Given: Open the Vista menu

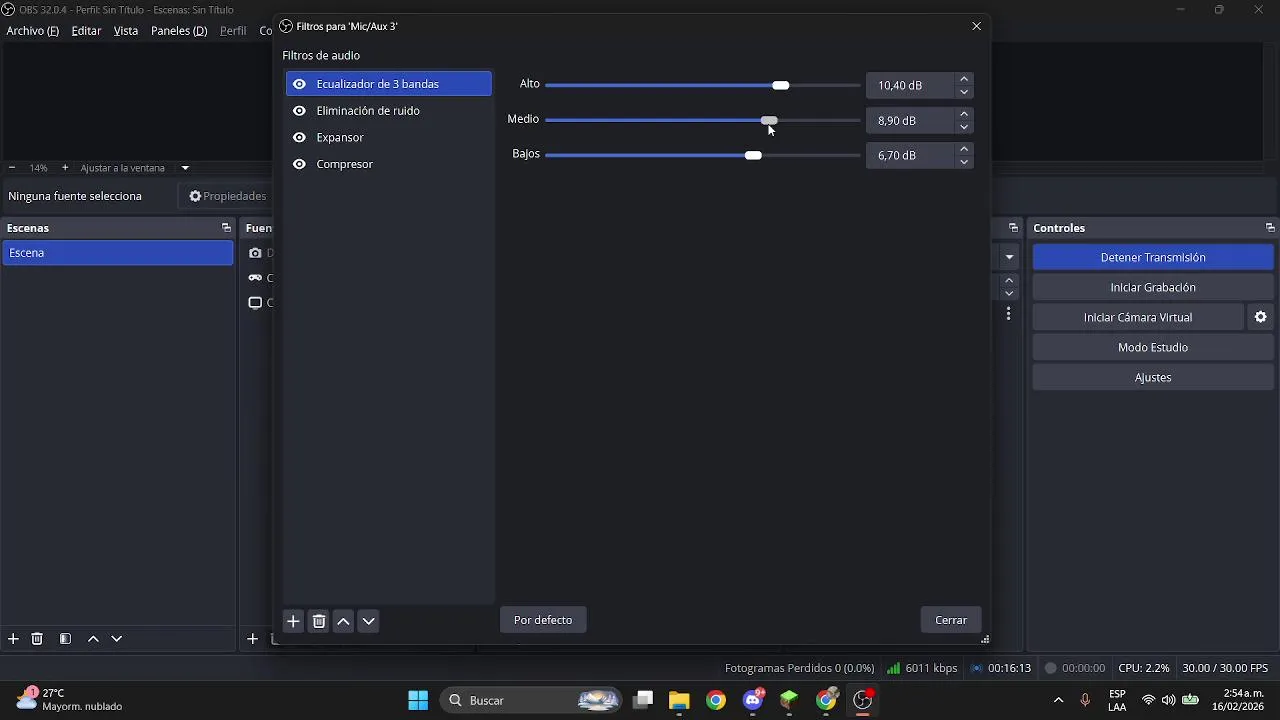Looking at the screenshot, I should [126, 31].
